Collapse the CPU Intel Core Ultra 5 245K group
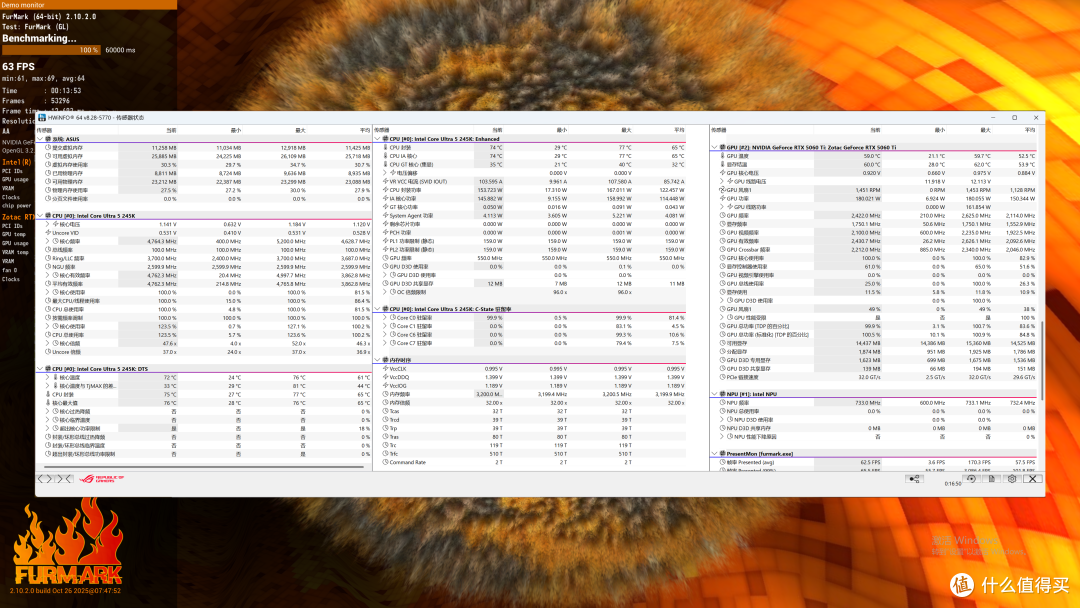This screenshot has width=1080, height=608. [40, 216]
